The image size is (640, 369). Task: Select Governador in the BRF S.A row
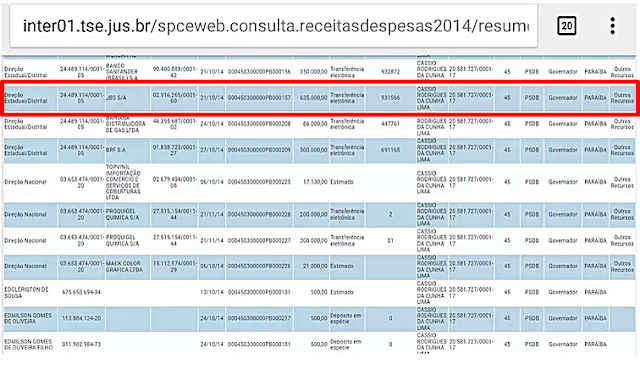563,150
